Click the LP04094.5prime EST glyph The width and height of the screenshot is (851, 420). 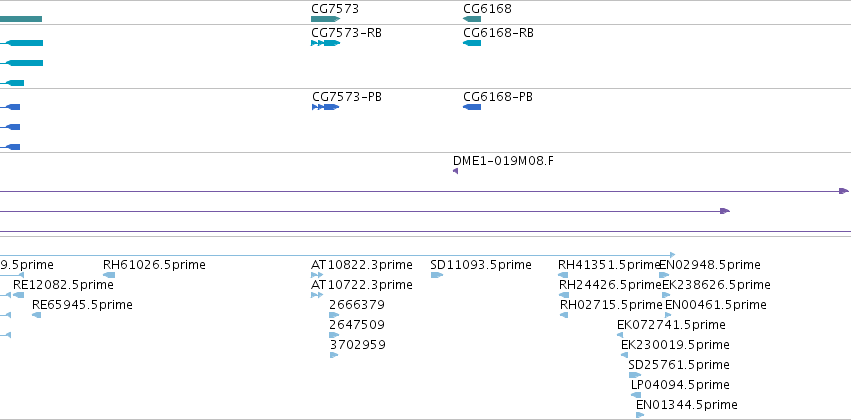click(x=636, y=395)
